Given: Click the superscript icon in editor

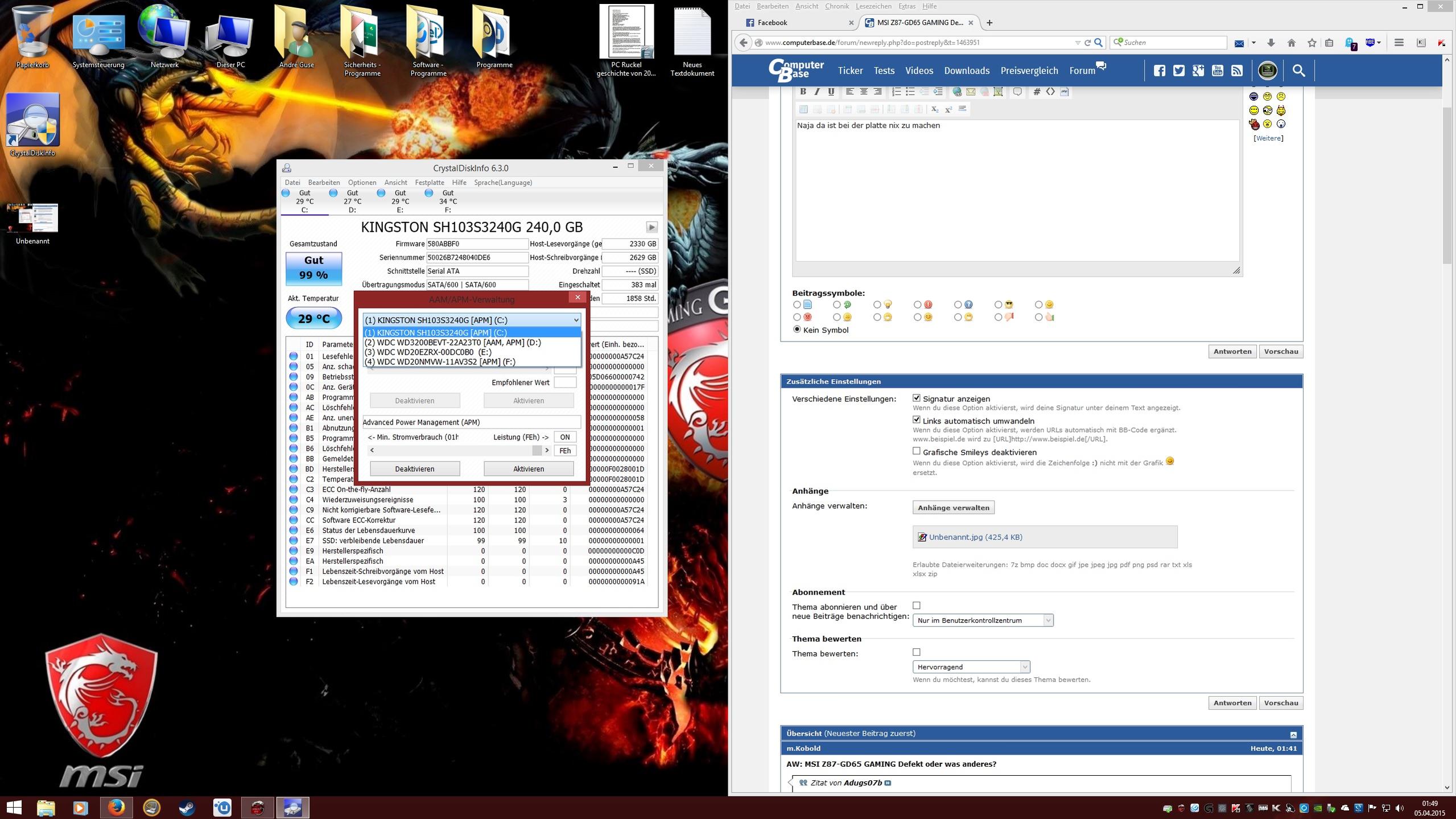Looking at the screenshot, I should [x=948, y=109].
